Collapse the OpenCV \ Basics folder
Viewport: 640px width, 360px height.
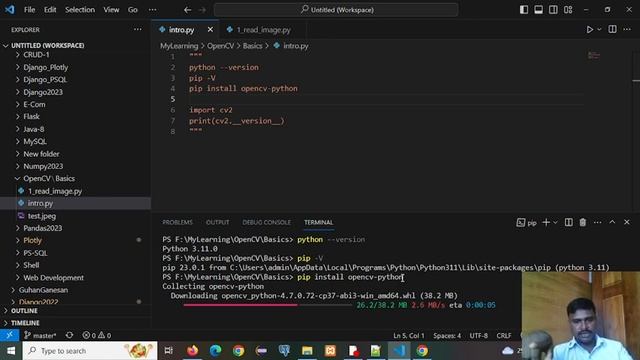click(x=75, y=178)
